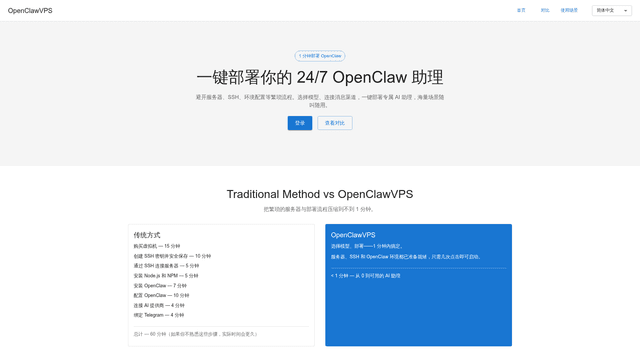Click the "1 分钟部署 OpenClaw" badge
The image size is (640, 360).
320,56
